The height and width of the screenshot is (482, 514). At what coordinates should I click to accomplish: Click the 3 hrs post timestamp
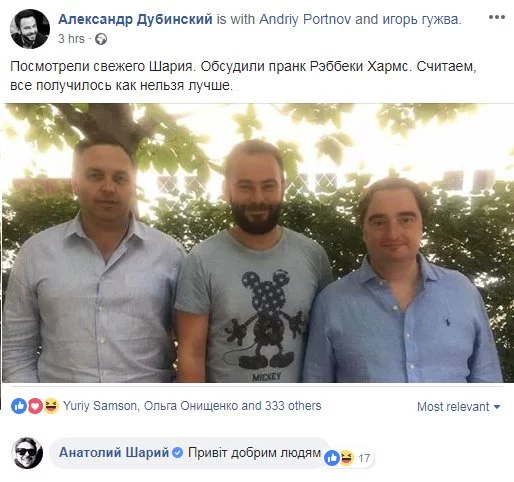tap(71, 39)
